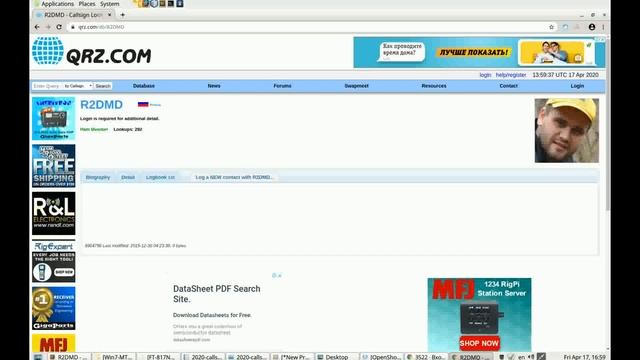Open the RigExpert sidebar ad
This screenshot has height=360, width=640.
pyautogui.click(x=53, y=261)
